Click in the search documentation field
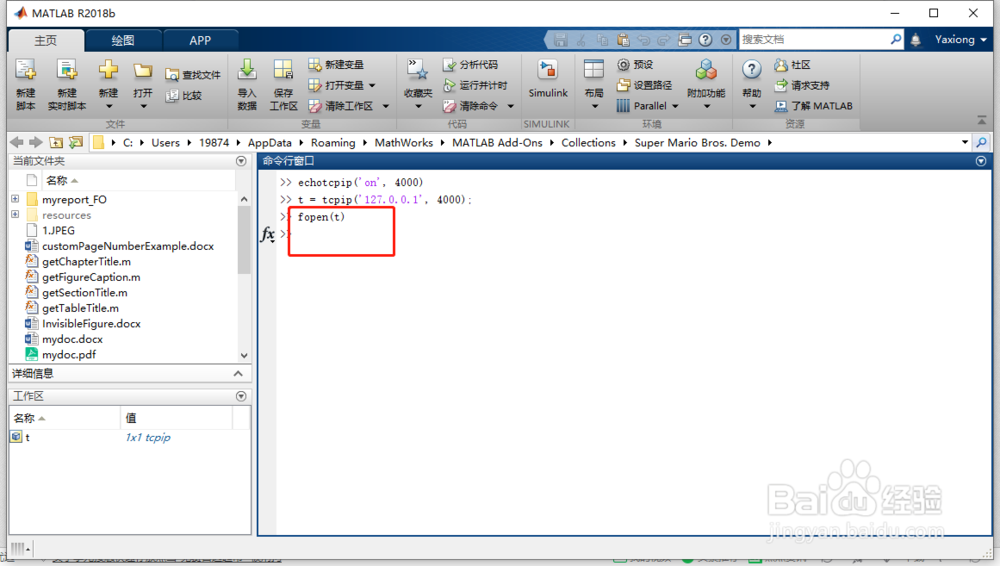 814,40
